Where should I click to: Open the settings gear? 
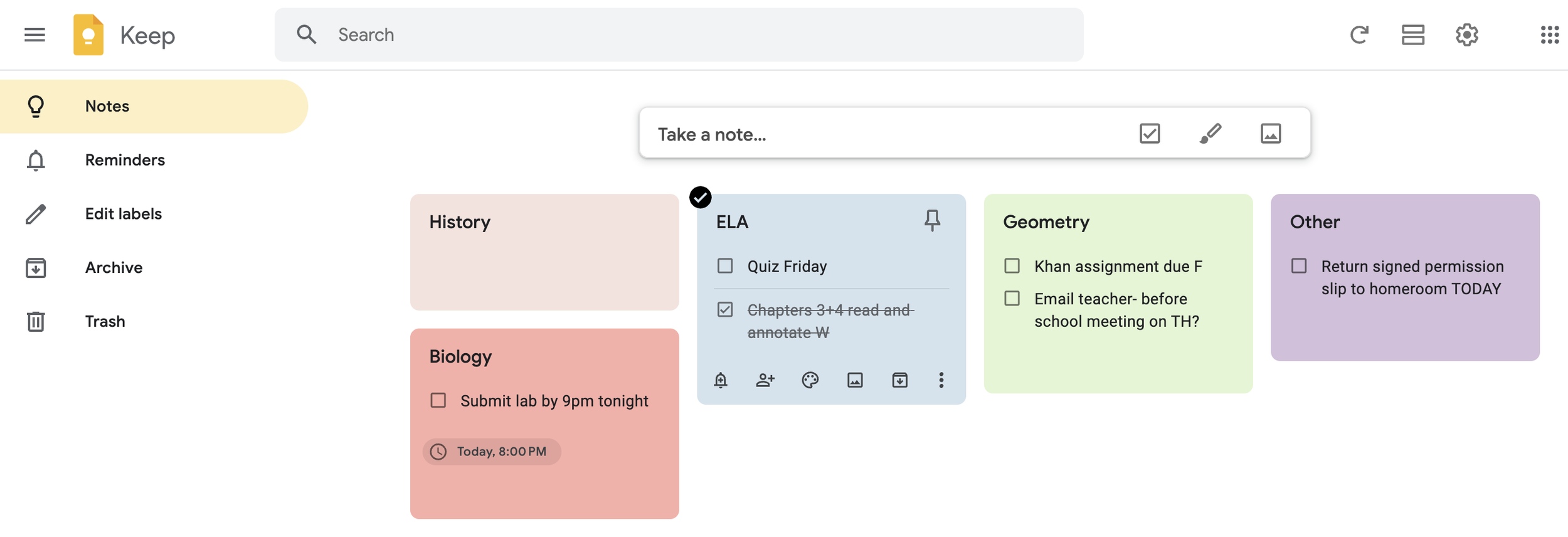click(x=1466, y=35)
